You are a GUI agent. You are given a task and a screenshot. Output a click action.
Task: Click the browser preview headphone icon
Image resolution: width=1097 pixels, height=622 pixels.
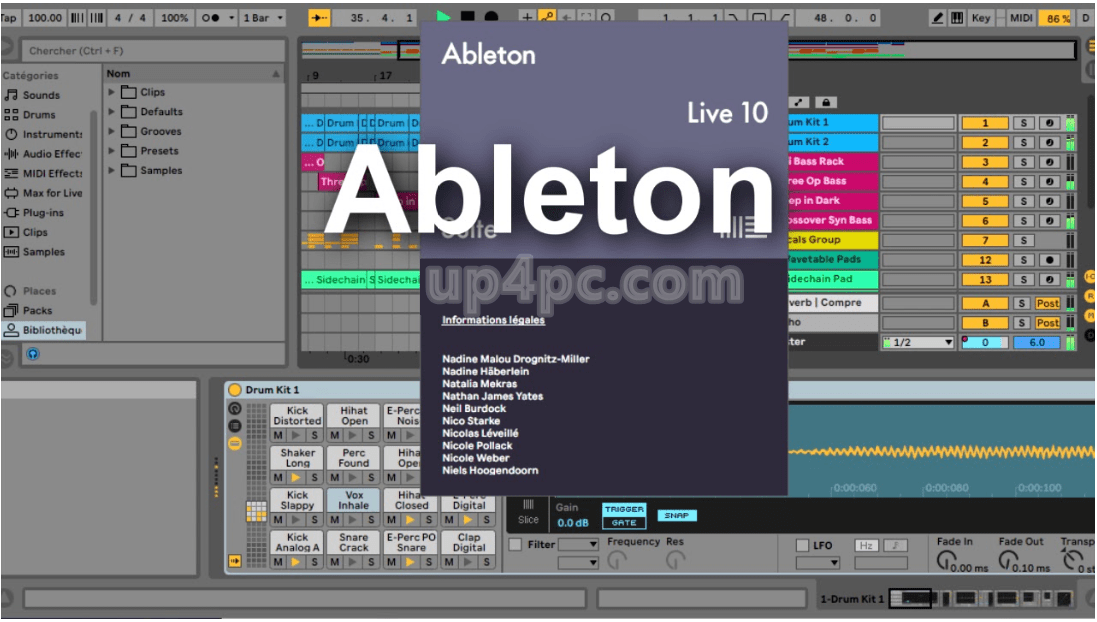pos(33,354)
